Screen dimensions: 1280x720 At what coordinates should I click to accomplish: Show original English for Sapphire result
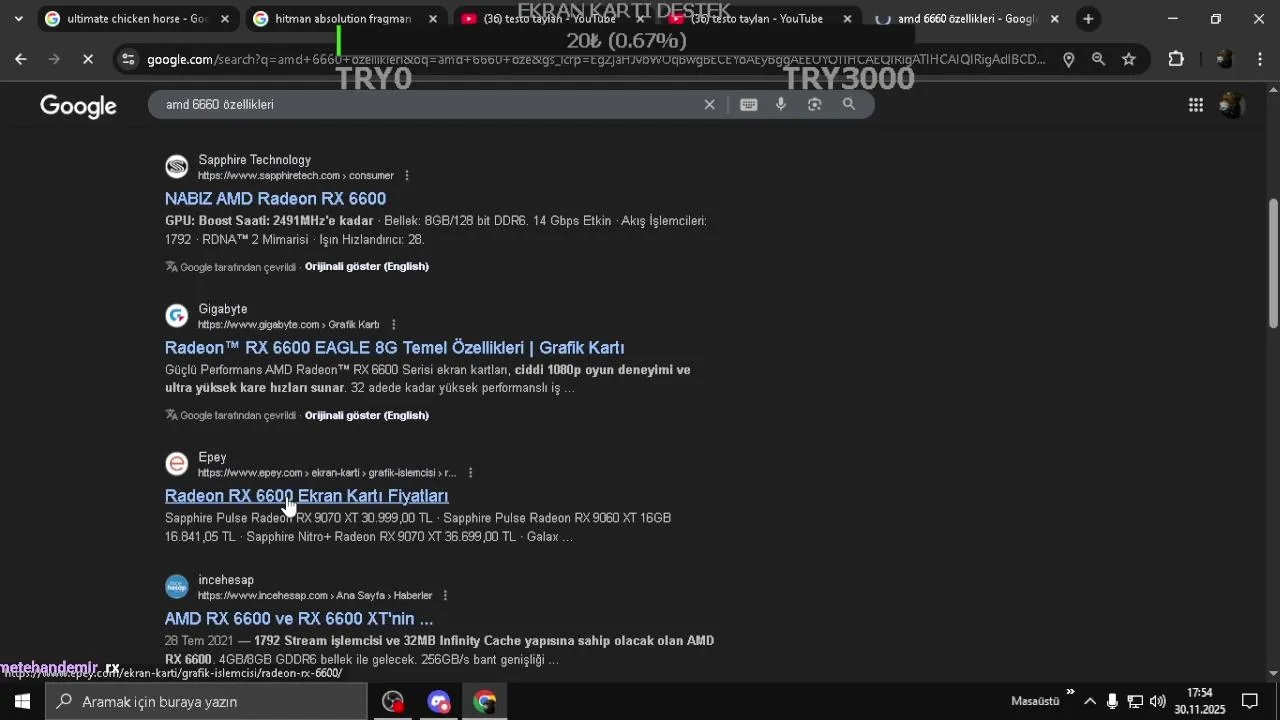tap(366, 267)
